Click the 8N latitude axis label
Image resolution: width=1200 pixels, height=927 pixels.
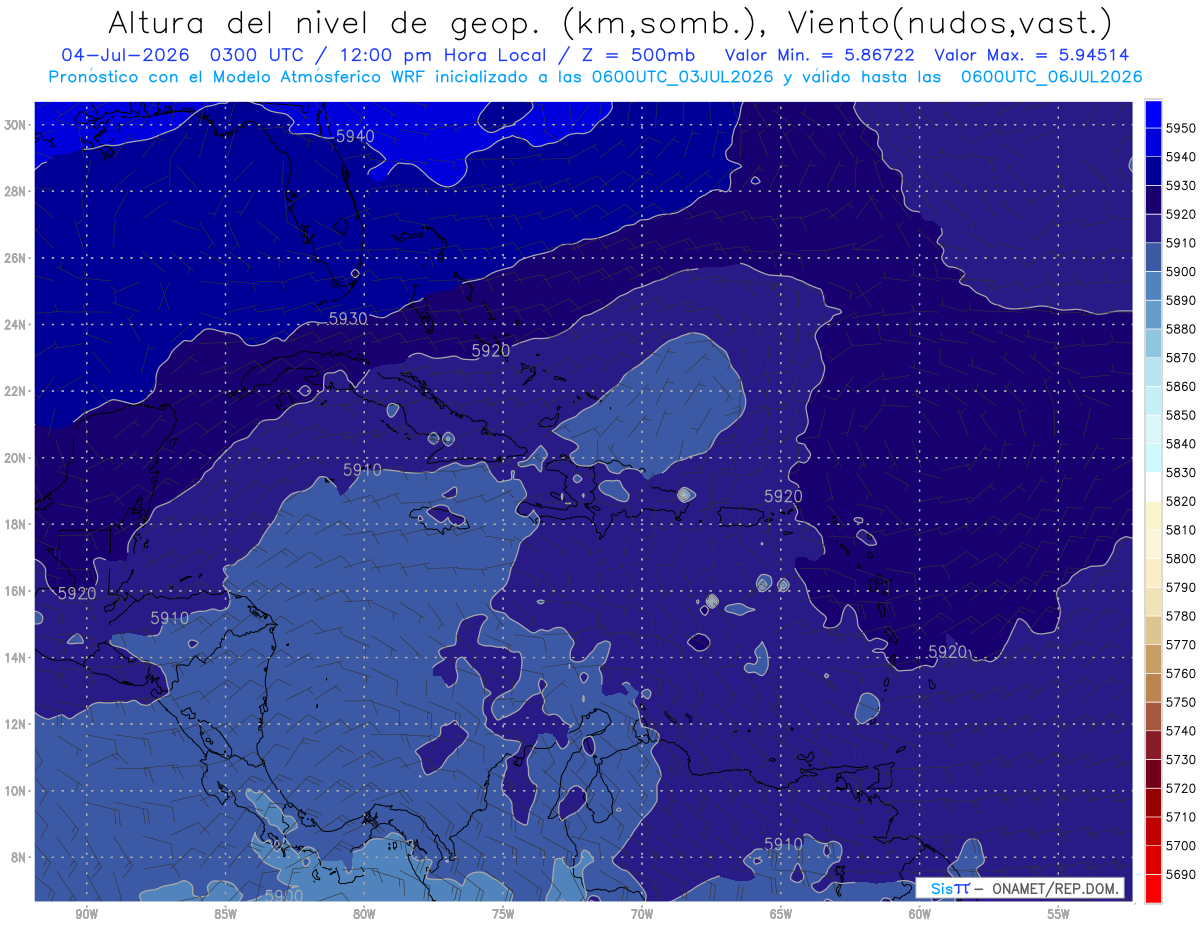(18, 857)
